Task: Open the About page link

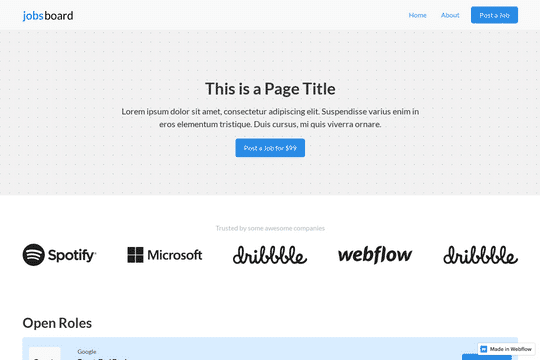Action: pyautogui.click(x=450, y=15)
